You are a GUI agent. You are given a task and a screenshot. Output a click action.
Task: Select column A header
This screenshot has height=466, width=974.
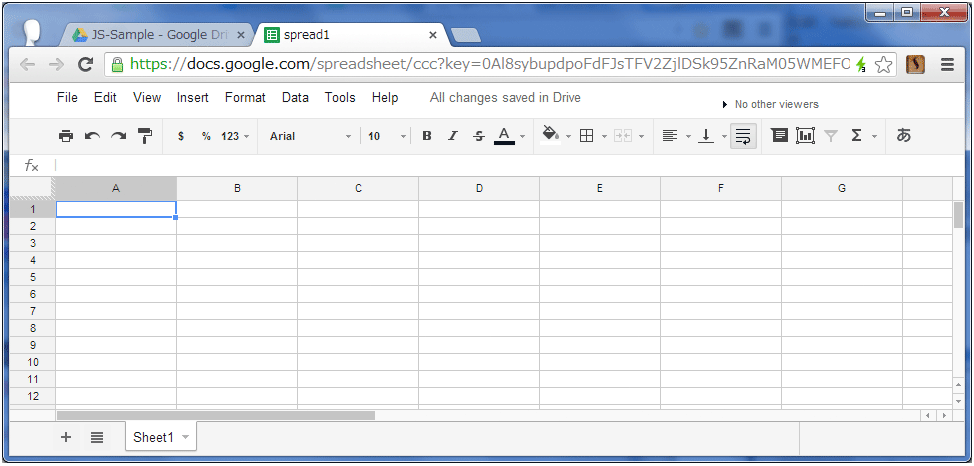click(116, 188)
